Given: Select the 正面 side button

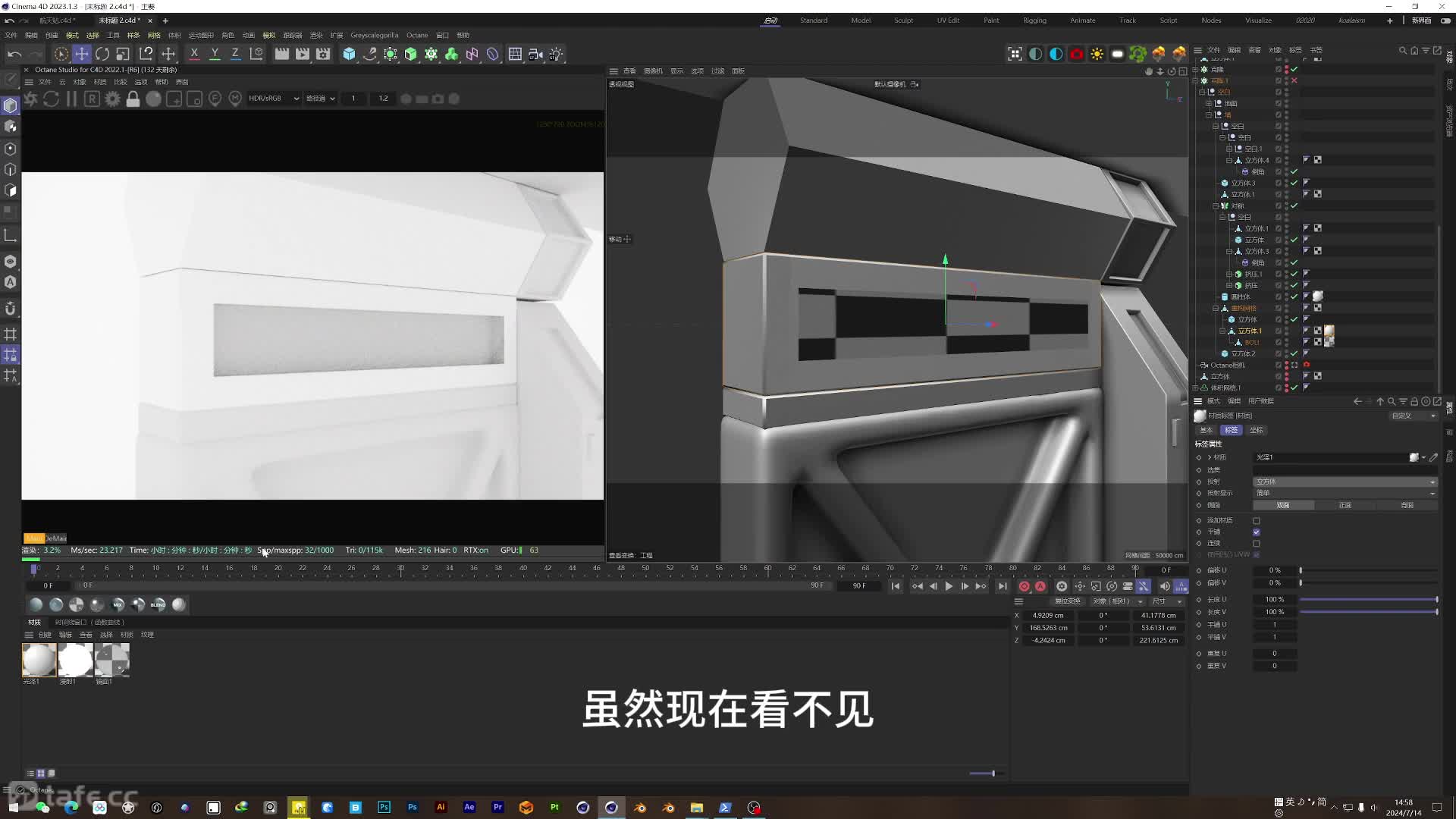Looking at the screenshot, I should [x=1345, y=505].
